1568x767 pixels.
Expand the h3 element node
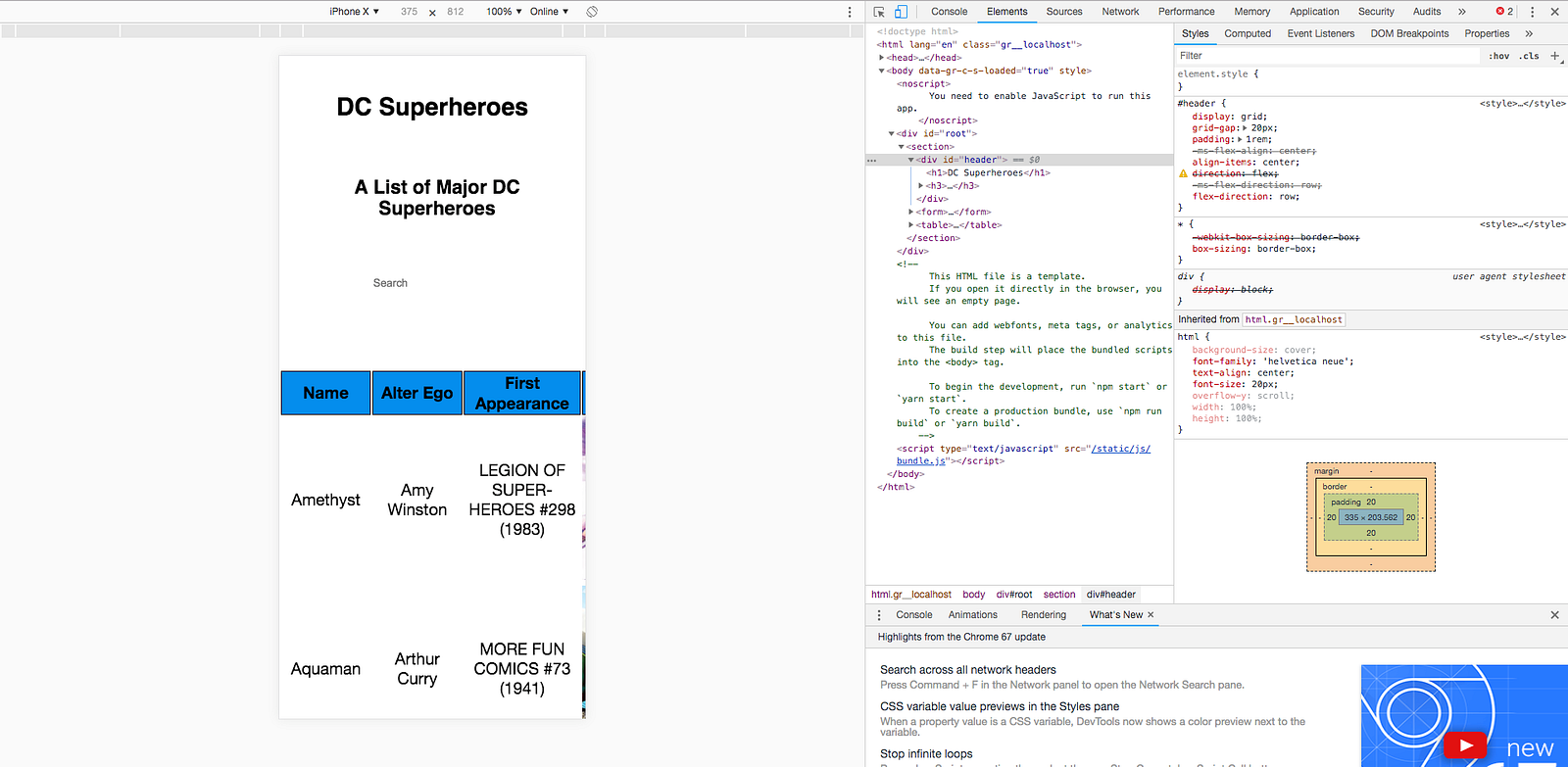point(921,186)
